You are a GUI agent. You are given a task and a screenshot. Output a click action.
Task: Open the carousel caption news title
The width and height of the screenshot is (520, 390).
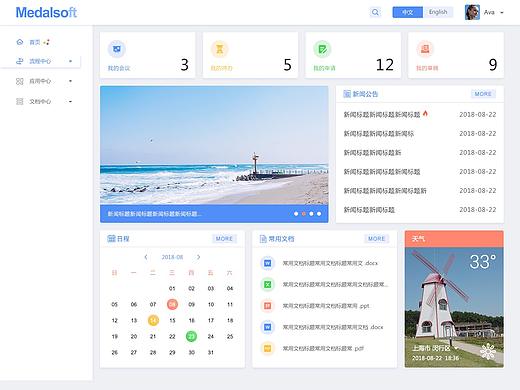[x=154, y=214]
